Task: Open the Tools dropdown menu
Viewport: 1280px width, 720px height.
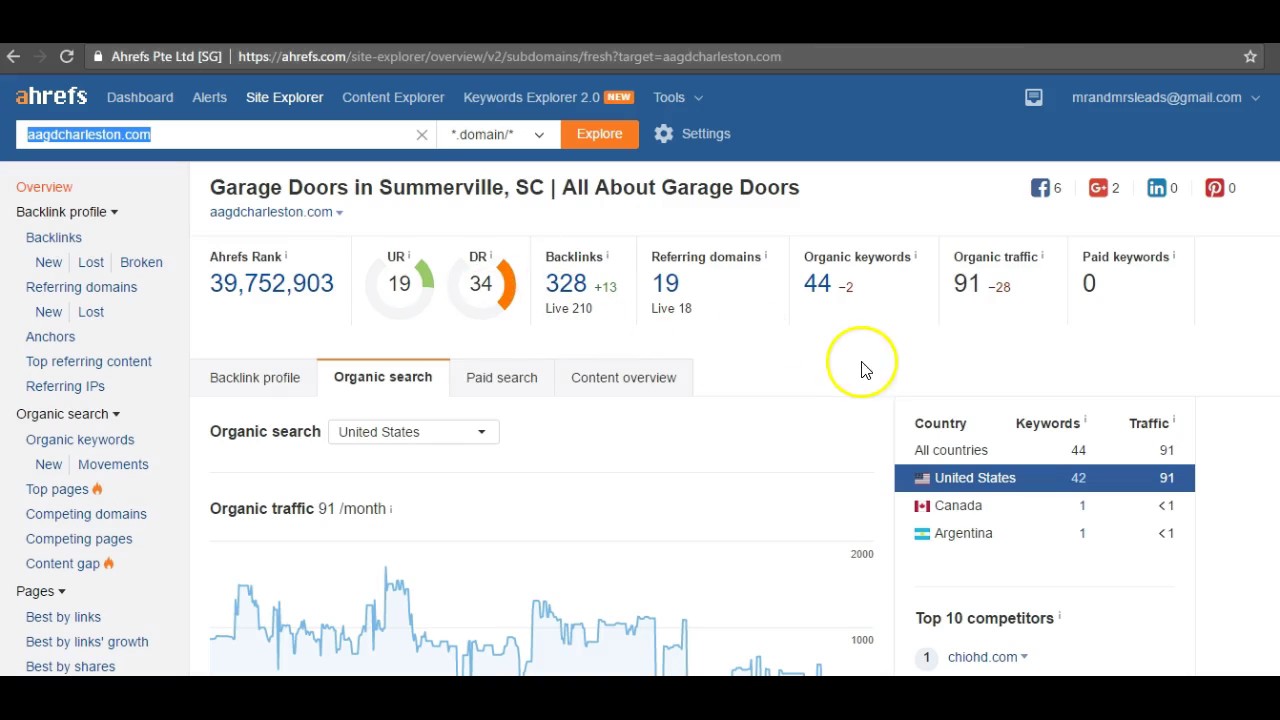Action: click(x=678, y=97)
